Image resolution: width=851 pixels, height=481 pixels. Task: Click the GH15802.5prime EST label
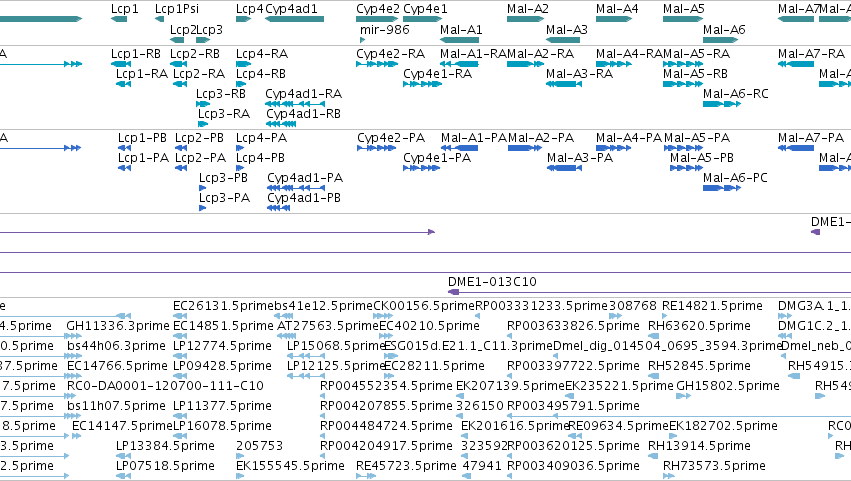pos(728,387)
